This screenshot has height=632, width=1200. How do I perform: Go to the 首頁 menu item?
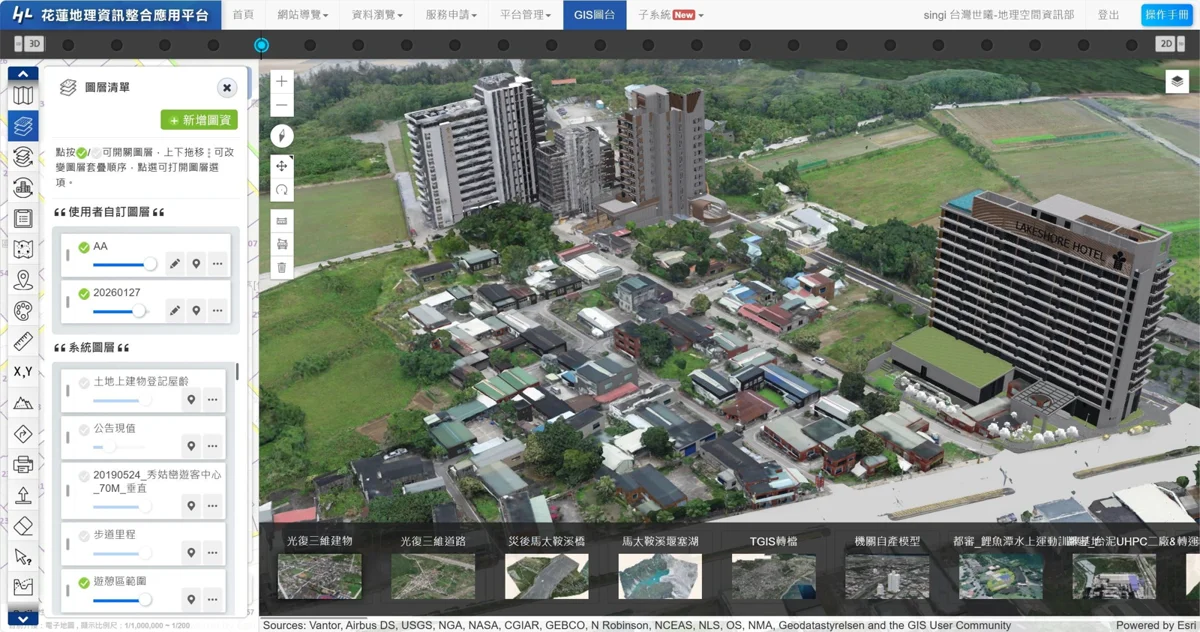[243, 15]
